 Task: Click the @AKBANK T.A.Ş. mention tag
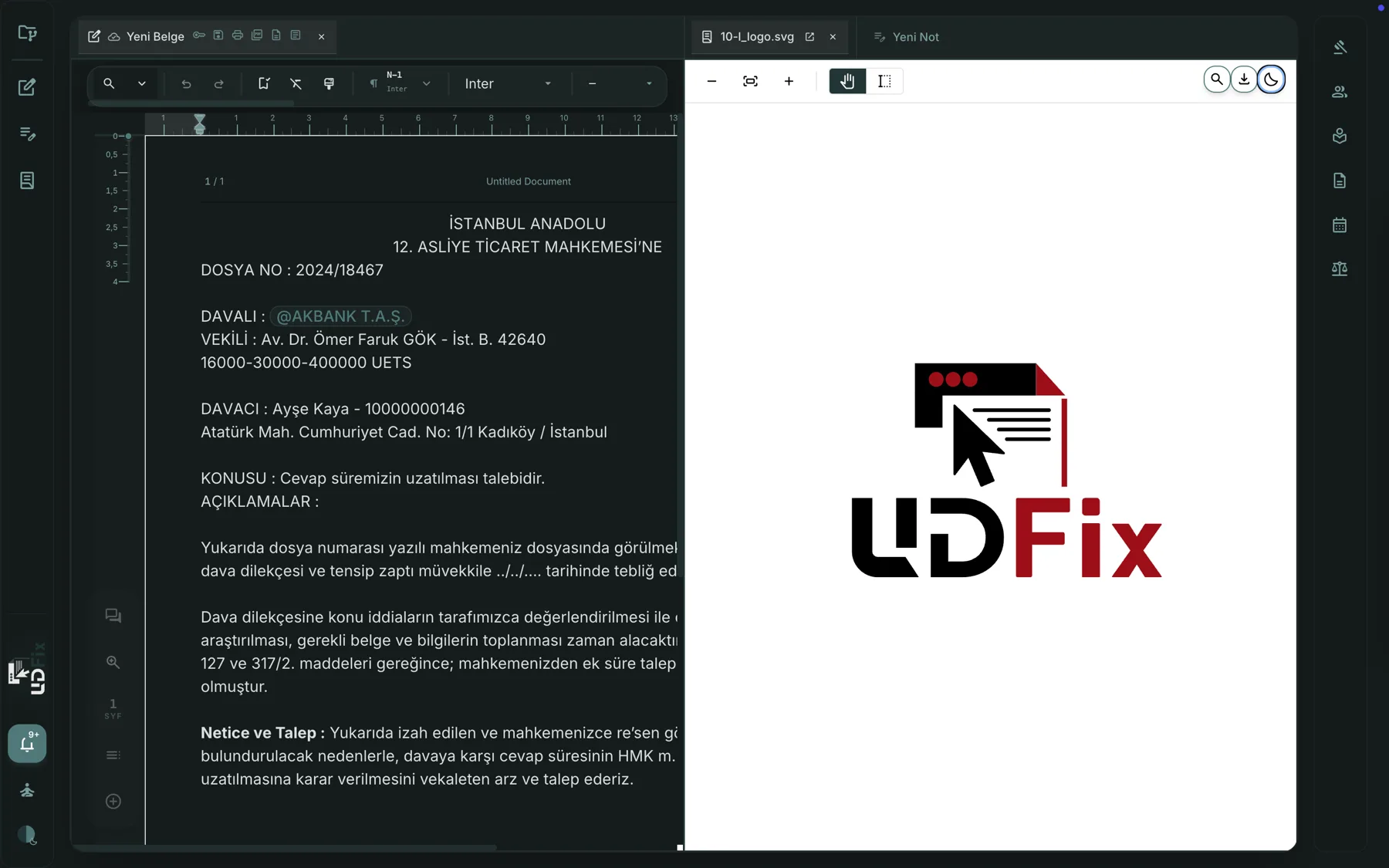coord(341,316)
